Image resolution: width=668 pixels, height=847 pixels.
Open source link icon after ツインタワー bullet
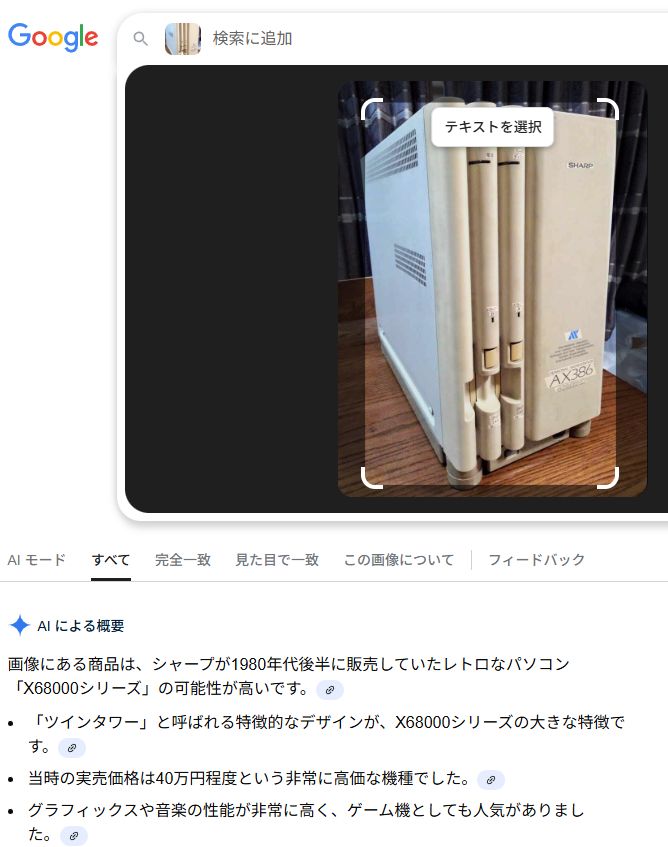click(72, 748)
